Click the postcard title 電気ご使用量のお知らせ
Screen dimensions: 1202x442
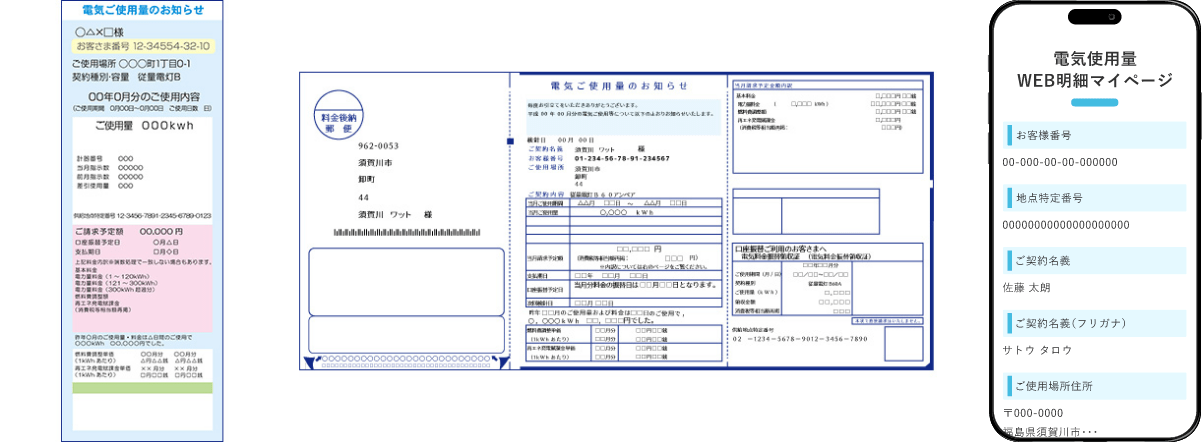pos(619,86)
